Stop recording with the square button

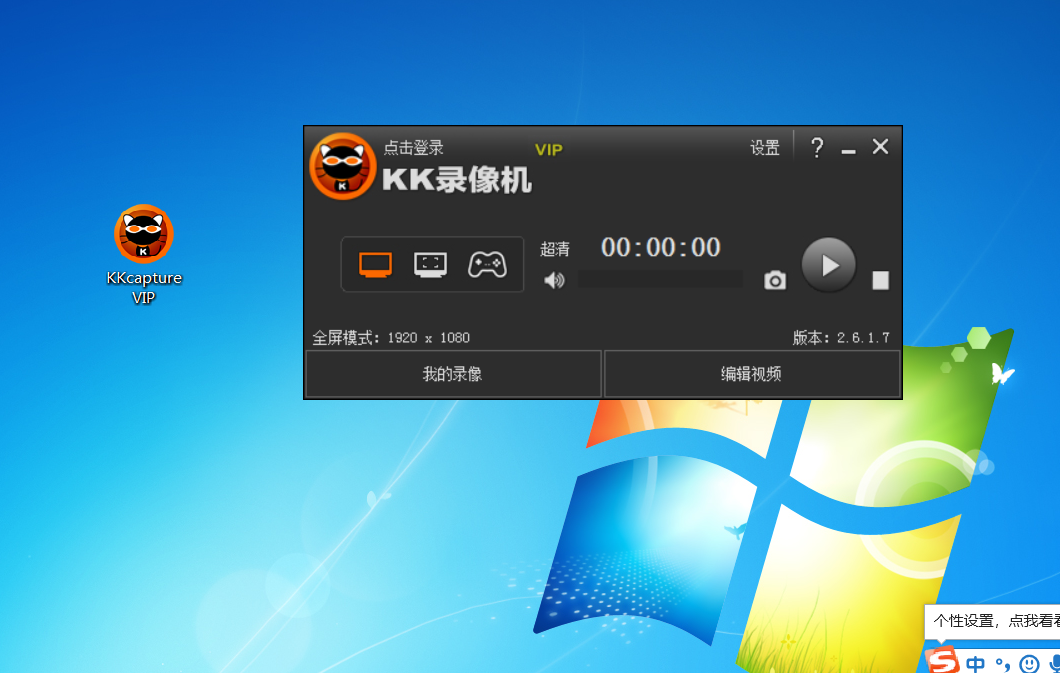click(880, 280)
